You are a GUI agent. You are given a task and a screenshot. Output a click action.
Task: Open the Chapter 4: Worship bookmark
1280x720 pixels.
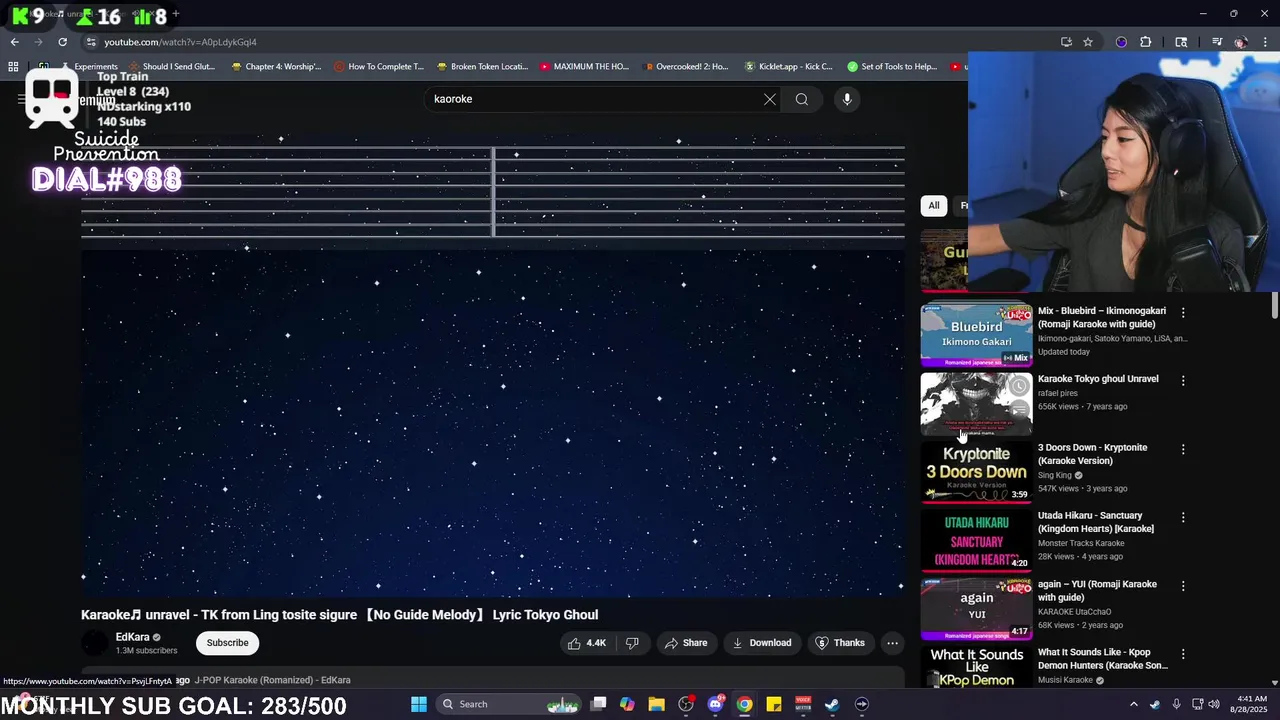(x=277, y=67)
